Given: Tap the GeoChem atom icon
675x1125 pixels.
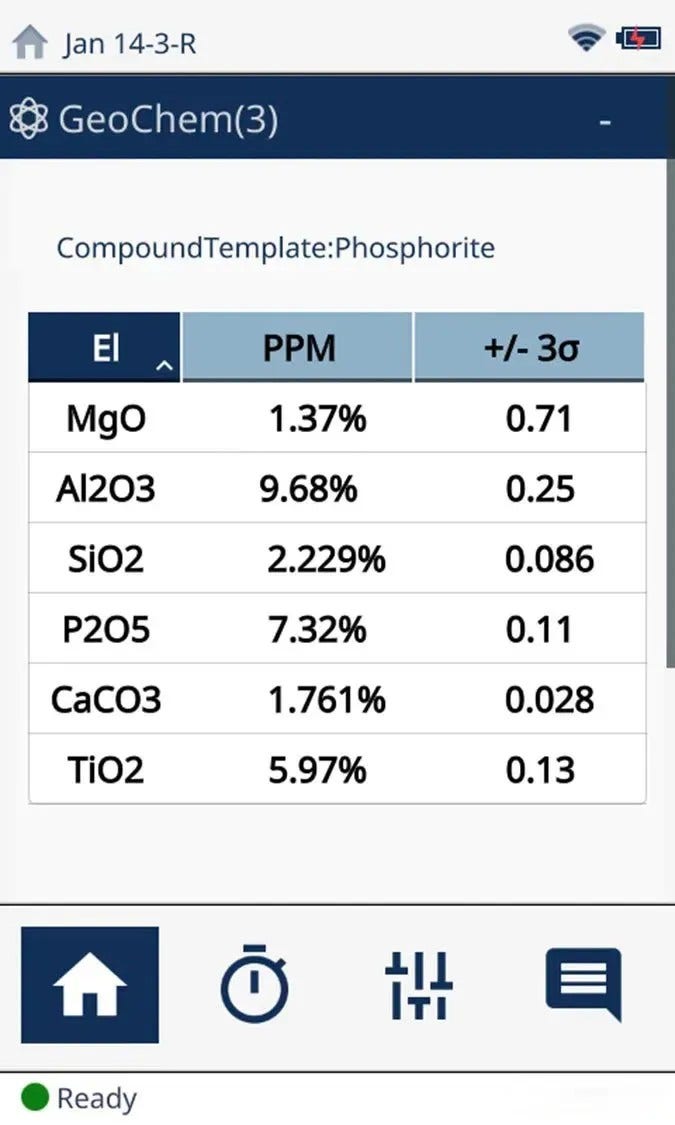Looking at the screenshot, I should [x=28, y=120].
